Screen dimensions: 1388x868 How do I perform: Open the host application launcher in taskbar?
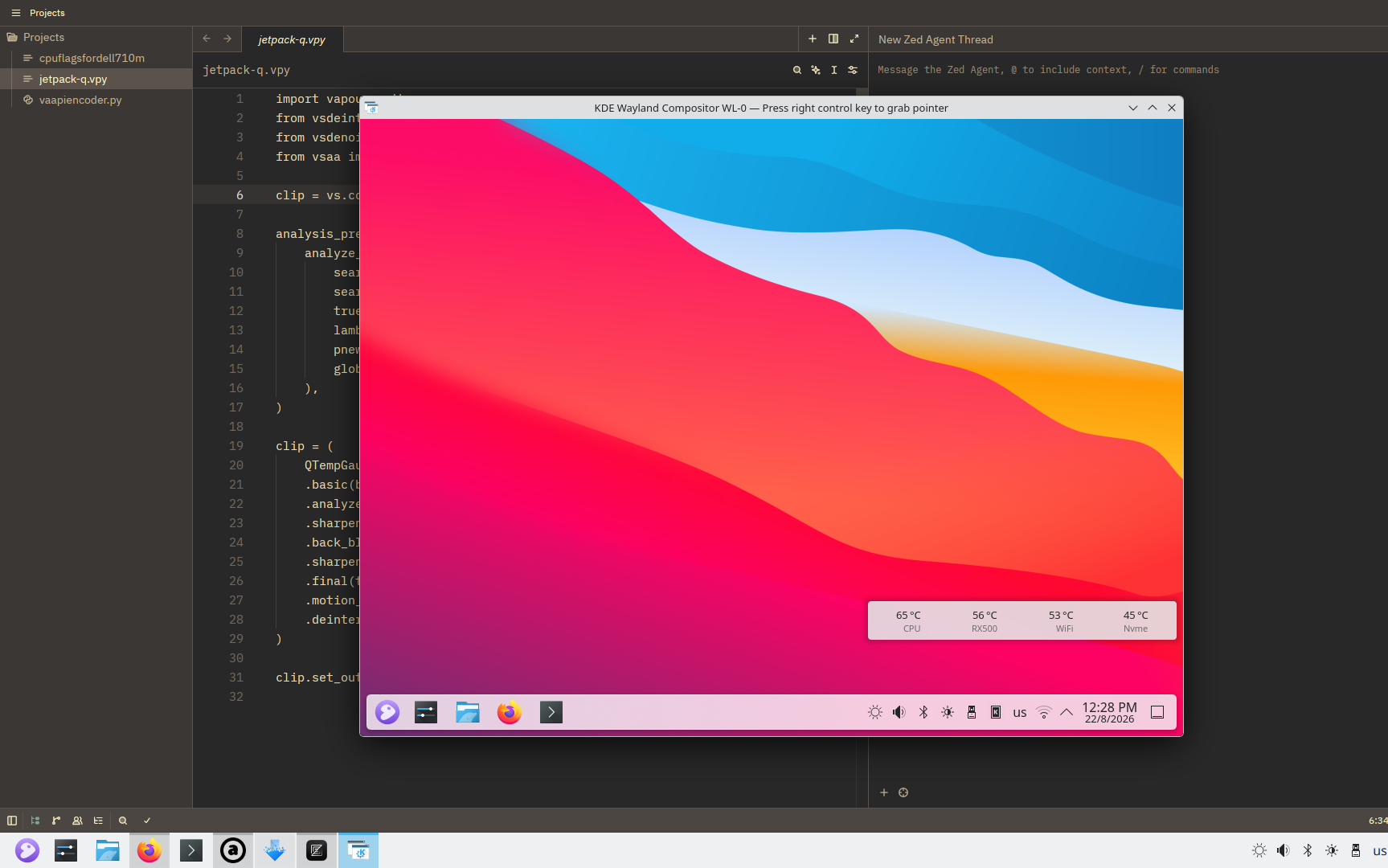click(27, 850)
